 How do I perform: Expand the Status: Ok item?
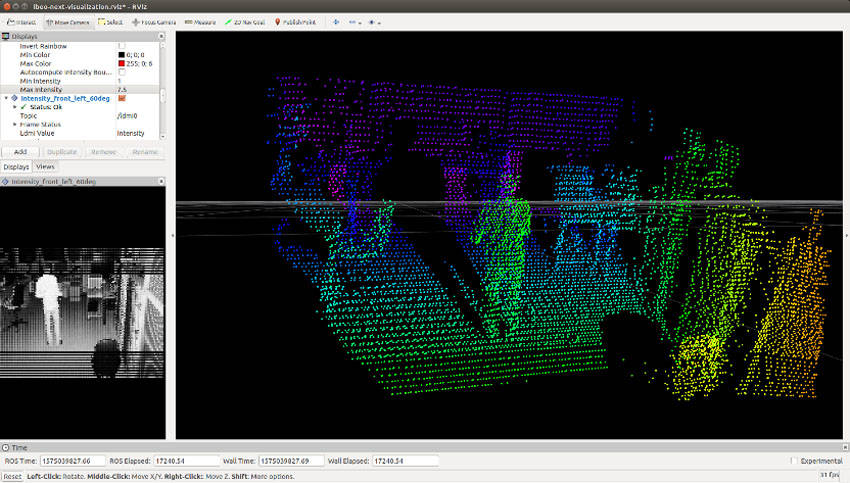click(x=15, y=107)
